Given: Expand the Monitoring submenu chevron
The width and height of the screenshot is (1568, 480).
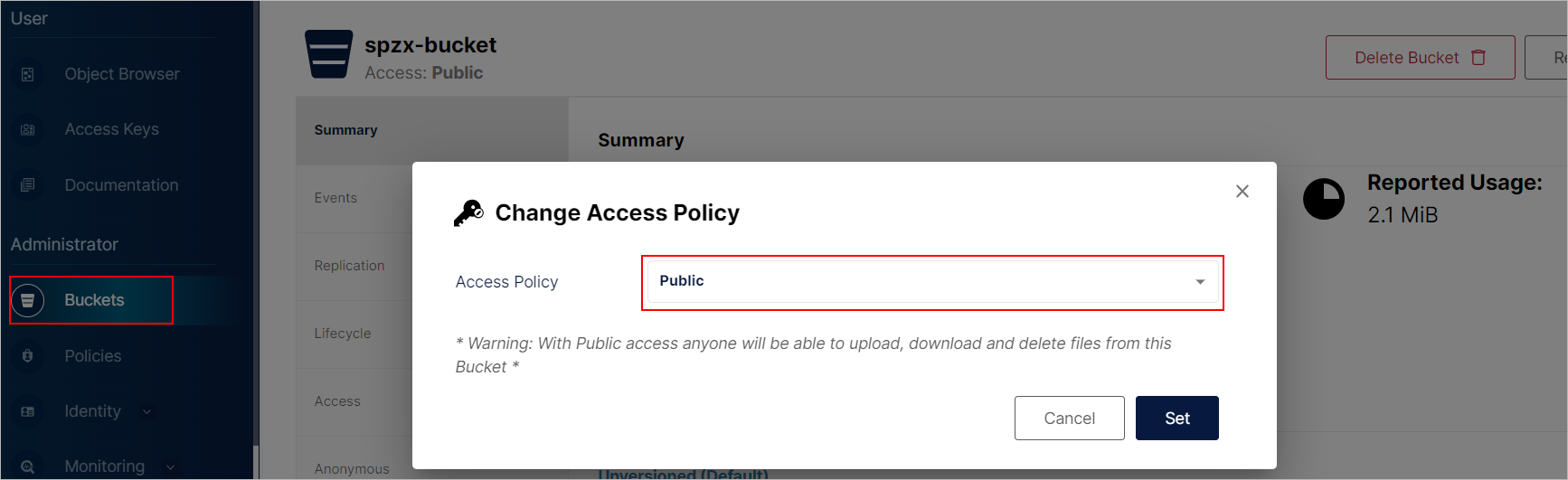Looking at the screenshot, I should [x=170, y=467].
